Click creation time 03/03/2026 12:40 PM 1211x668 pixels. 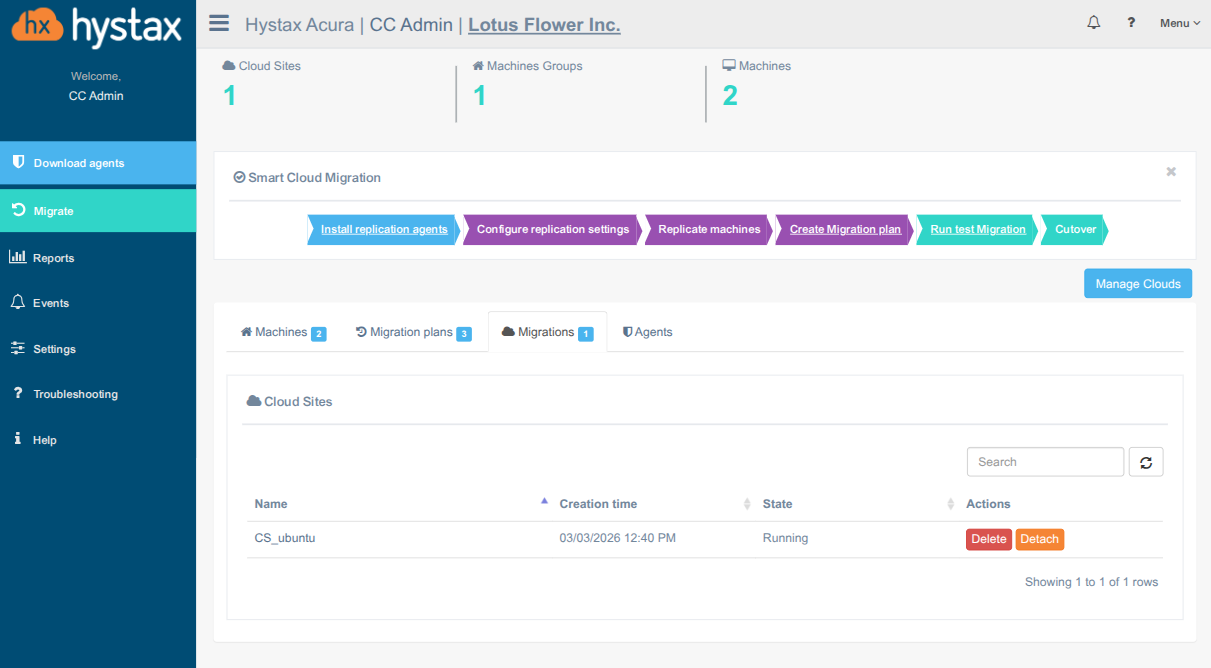click(618, 538)
